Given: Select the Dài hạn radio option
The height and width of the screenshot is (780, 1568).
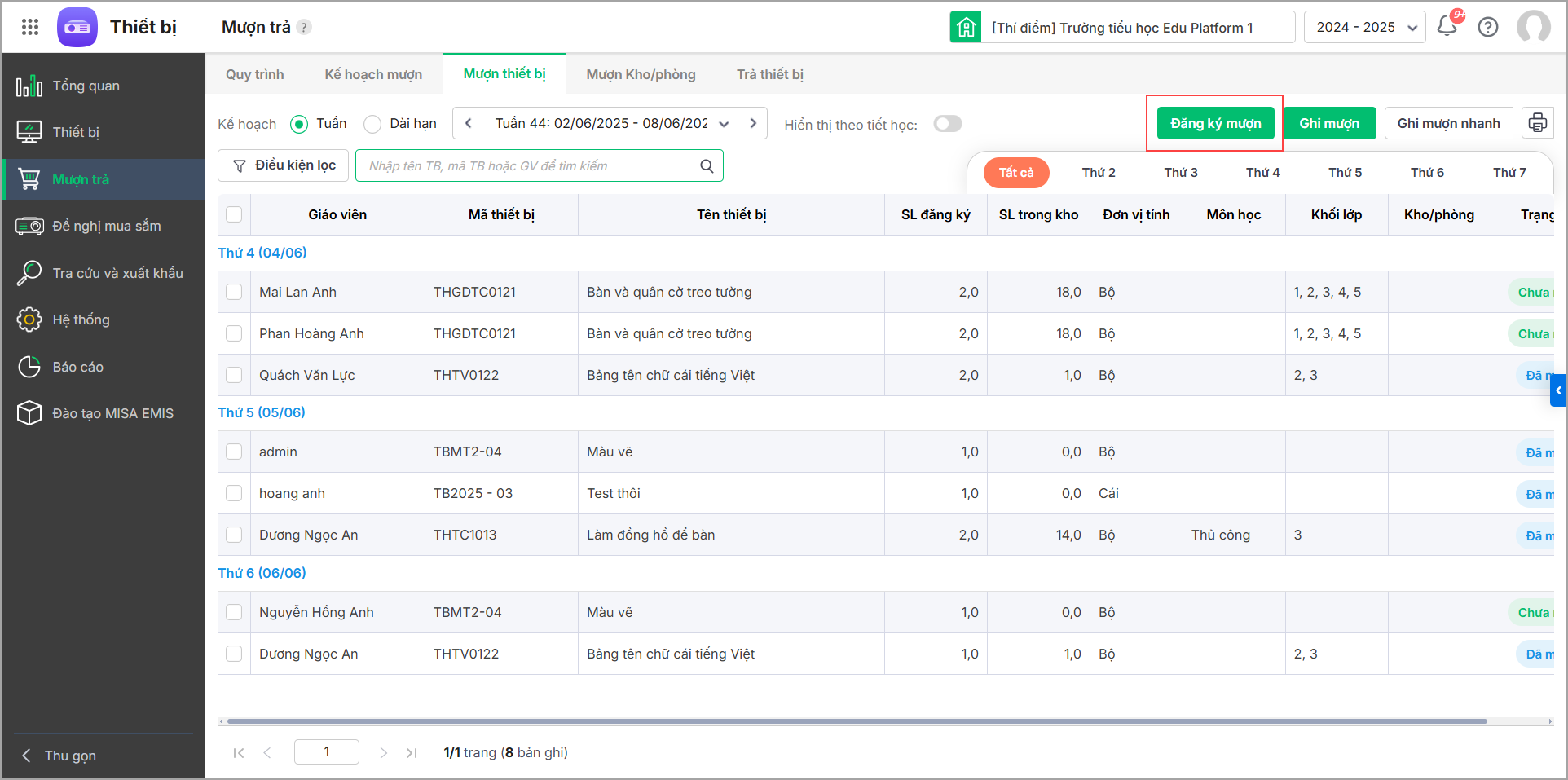Looking at the screenshot, I should (x=373, y=124).
